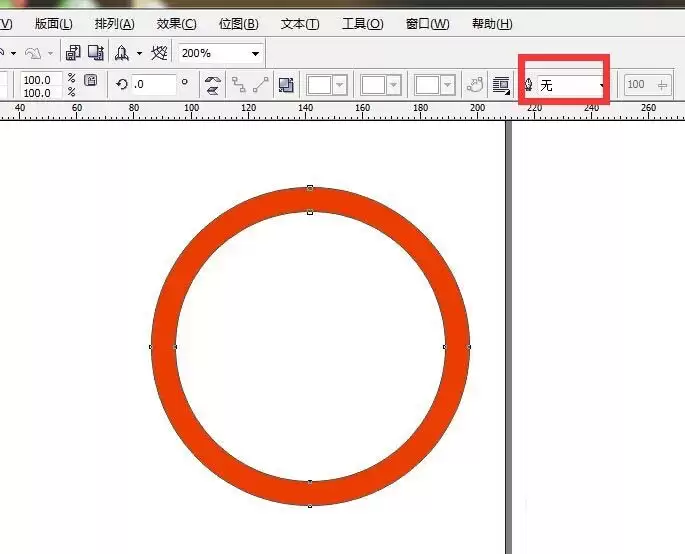The image size is (685, 554).
Task: Click the Export icon
Action: click(96, 53)
